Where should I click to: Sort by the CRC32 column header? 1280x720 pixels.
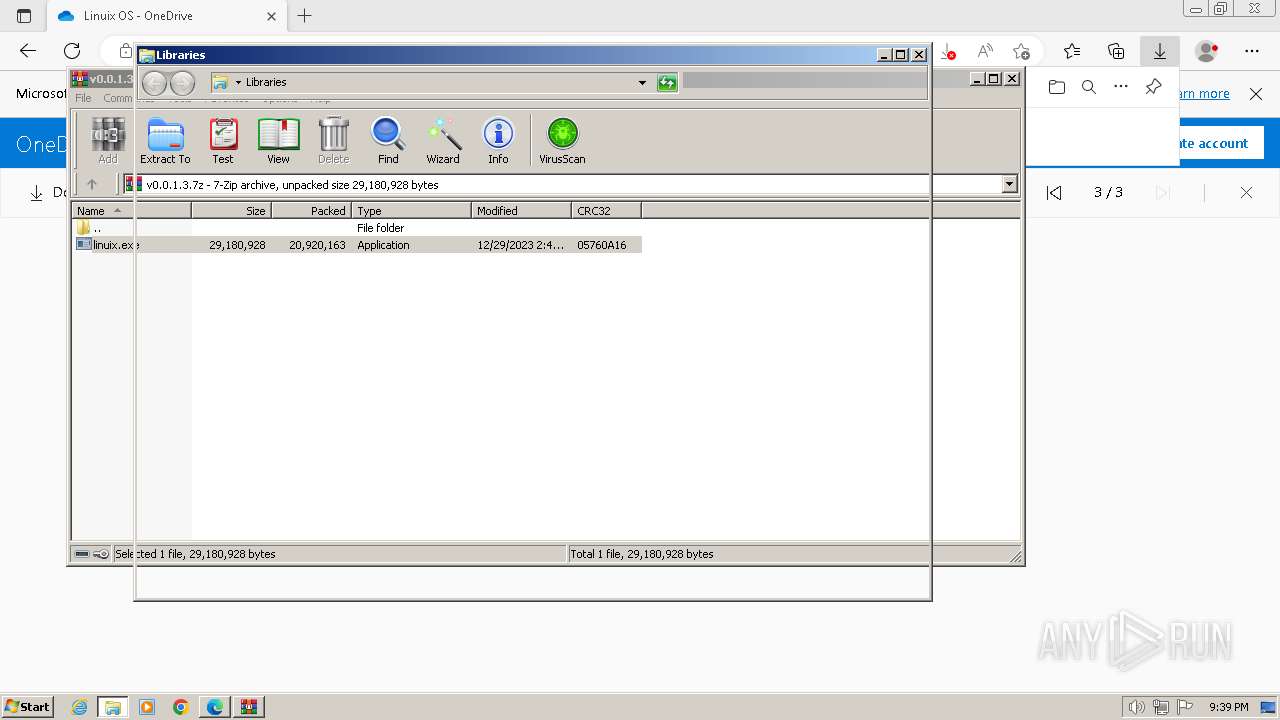(x=606, y=211)
